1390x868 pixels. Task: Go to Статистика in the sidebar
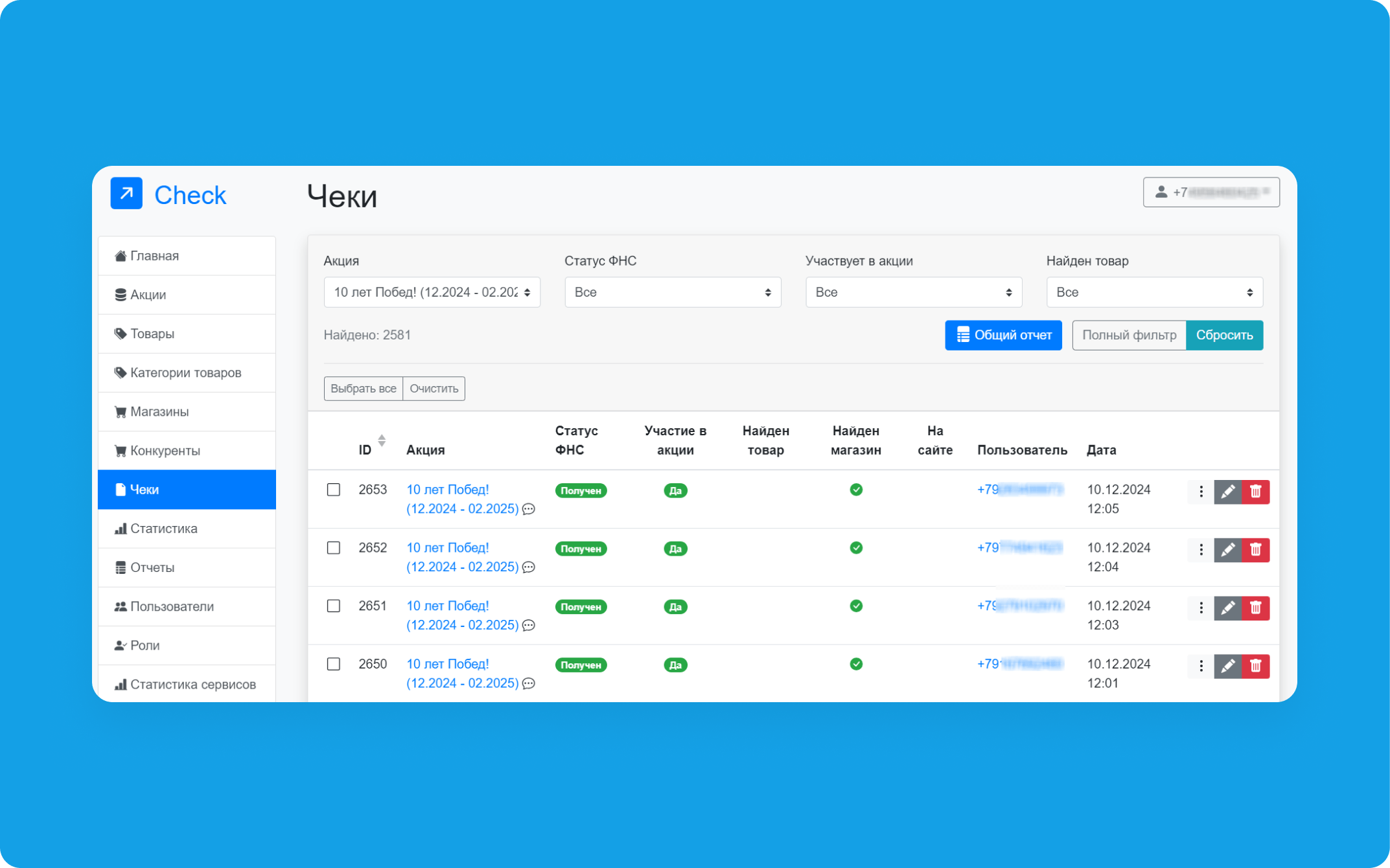(x=163, y=529)
